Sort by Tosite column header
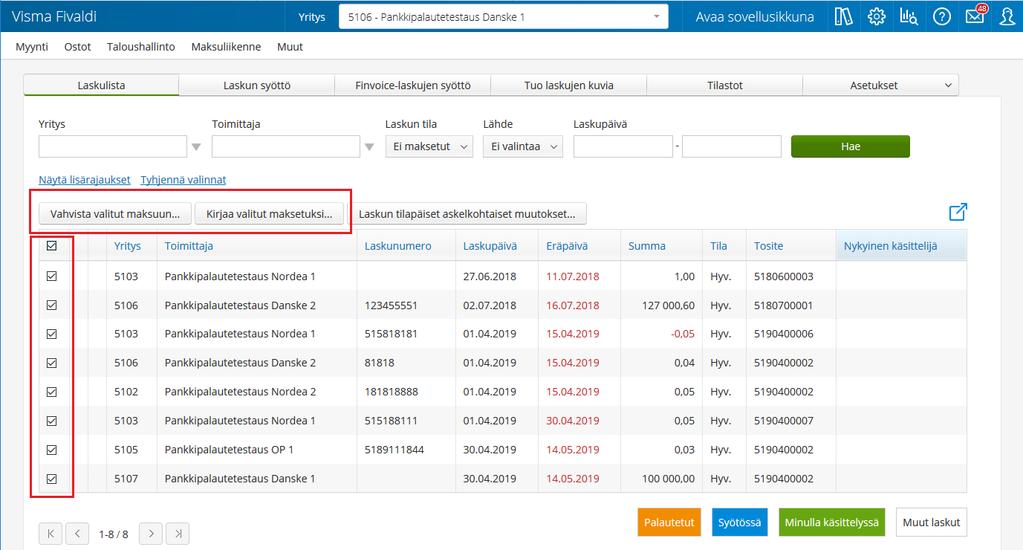1023x550 pixels. (769, 246)
